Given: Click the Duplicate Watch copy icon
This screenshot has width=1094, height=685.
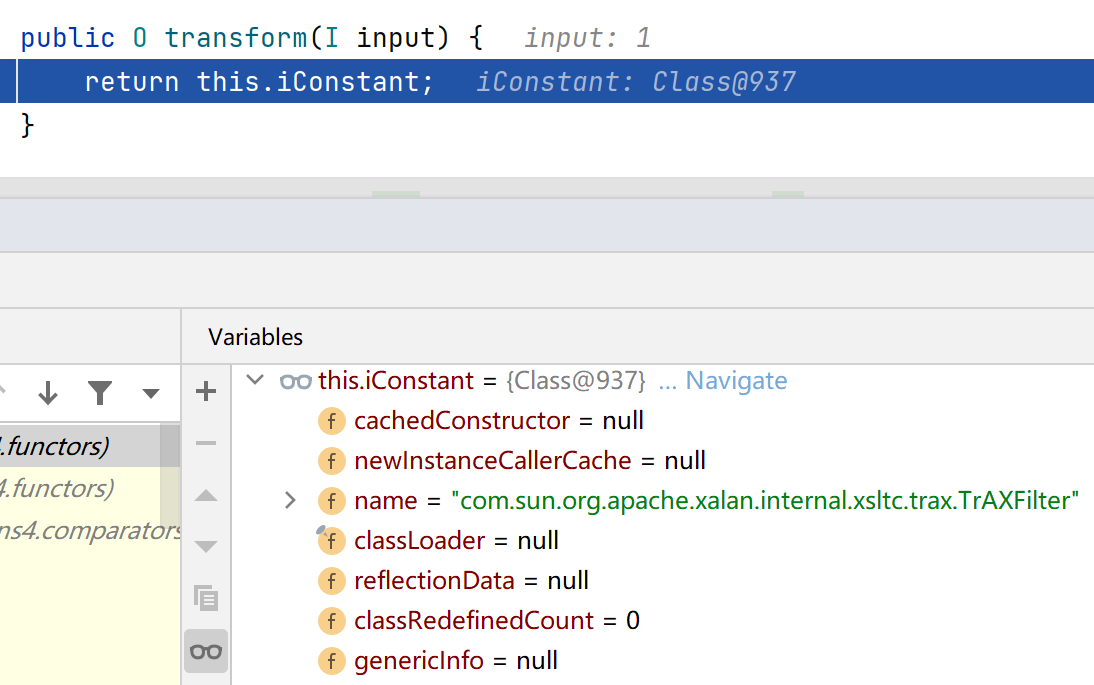Looking at the screenshot, I should click(x=206, y=598).
